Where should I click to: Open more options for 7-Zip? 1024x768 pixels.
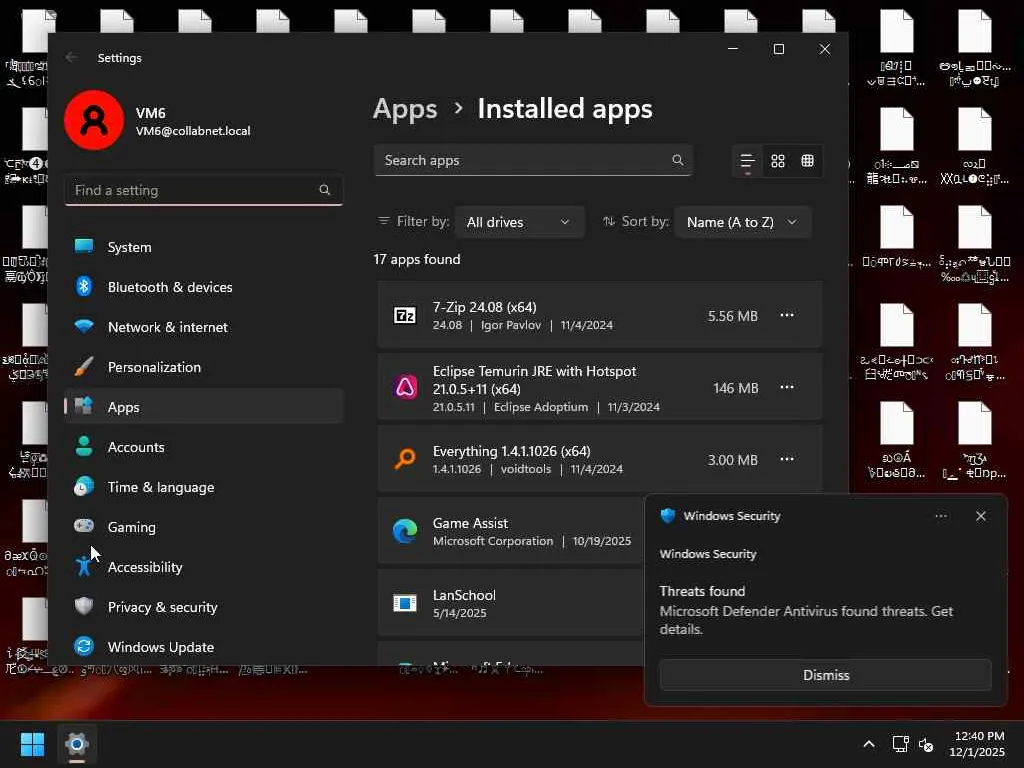pyautogui.click(x=787, y=315)
